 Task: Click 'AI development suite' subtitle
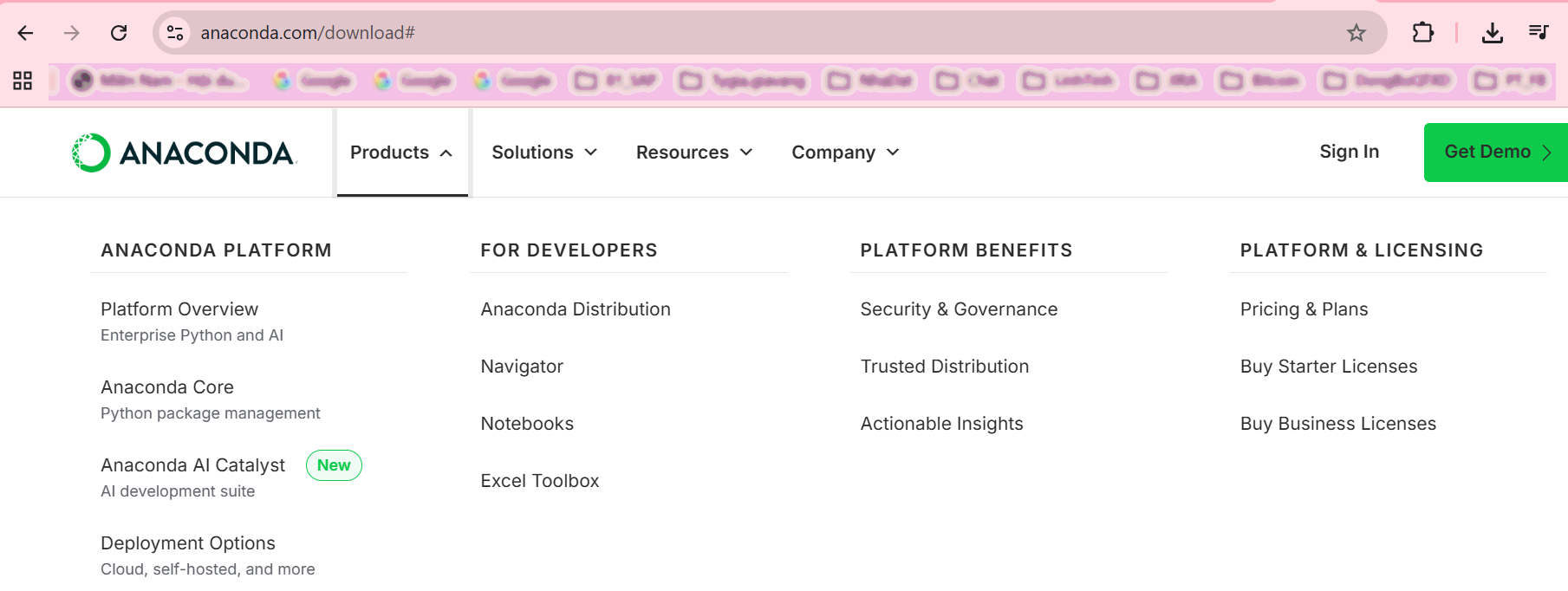178,491
